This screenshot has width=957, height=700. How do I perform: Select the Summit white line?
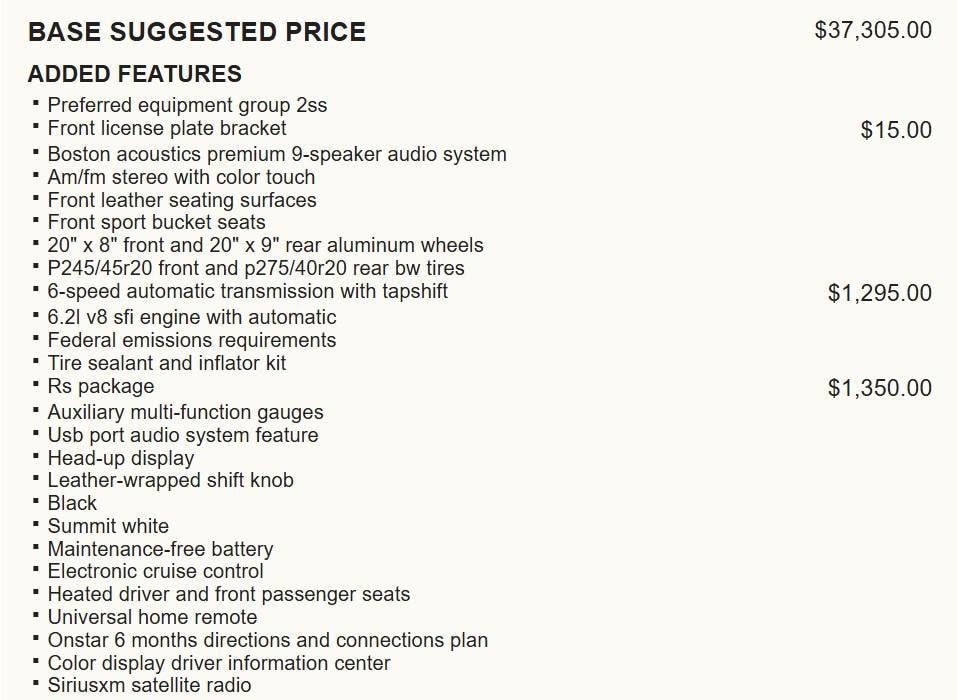pos(108,526)
